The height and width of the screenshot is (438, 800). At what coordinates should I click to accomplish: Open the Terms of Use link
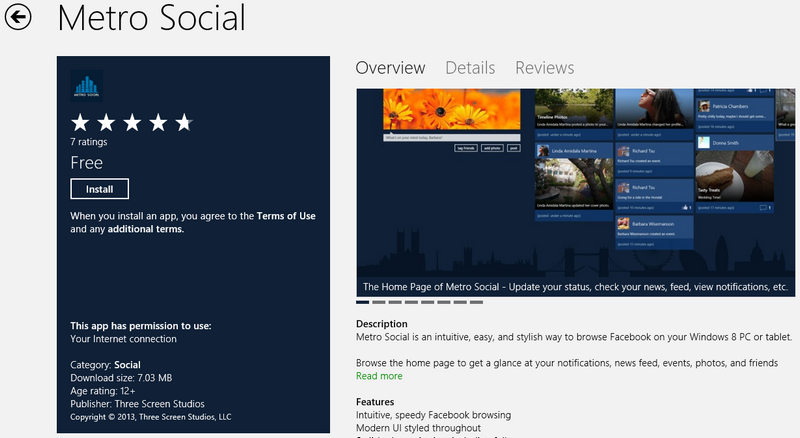(x=285, y=216)
